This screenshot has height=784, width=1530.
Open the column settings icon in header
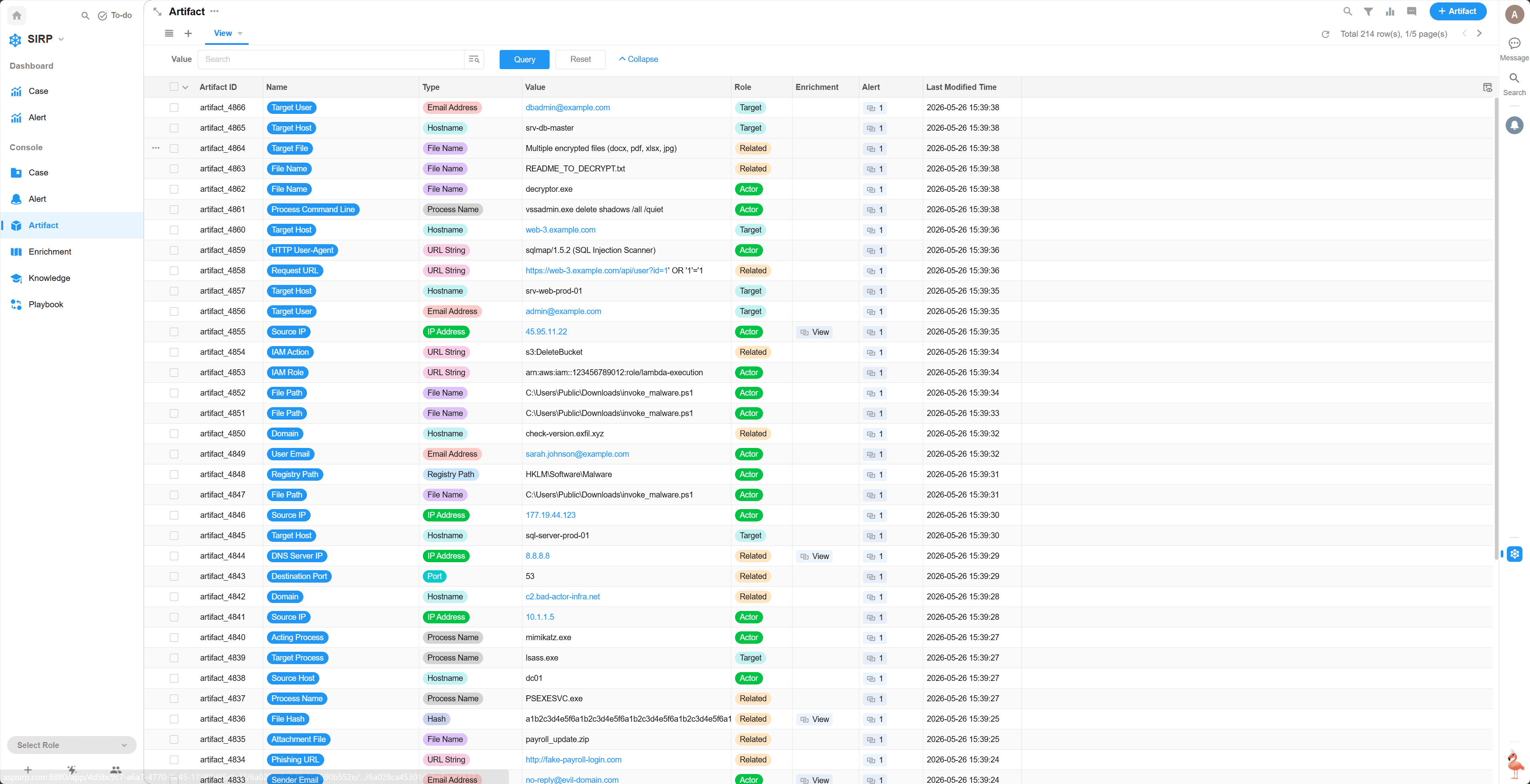pos(1487,87)
